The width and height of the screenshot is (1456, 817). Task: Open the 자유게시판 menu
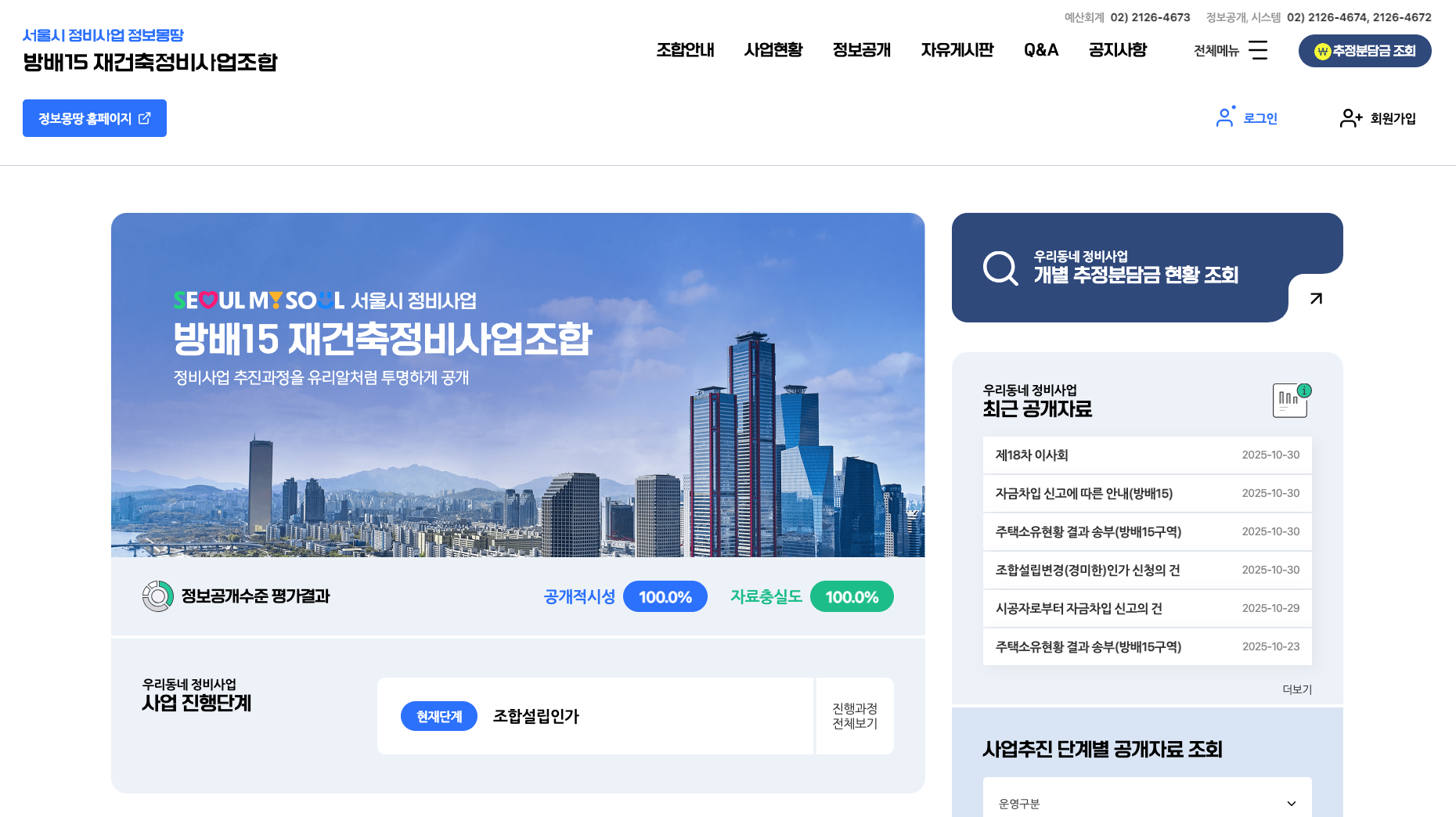957,50
